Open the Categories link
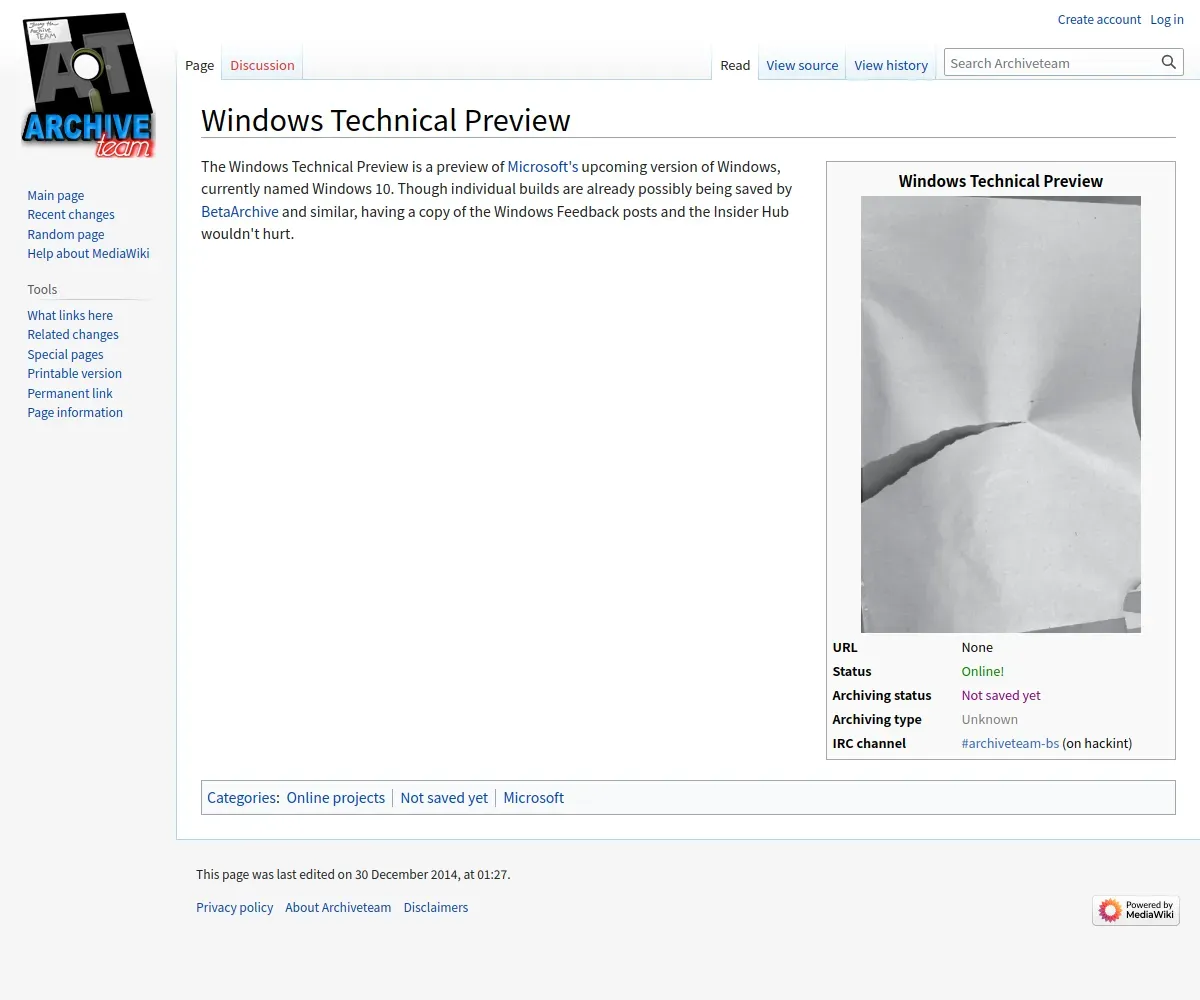1200x1000 pixels. (x=242, y=797)
